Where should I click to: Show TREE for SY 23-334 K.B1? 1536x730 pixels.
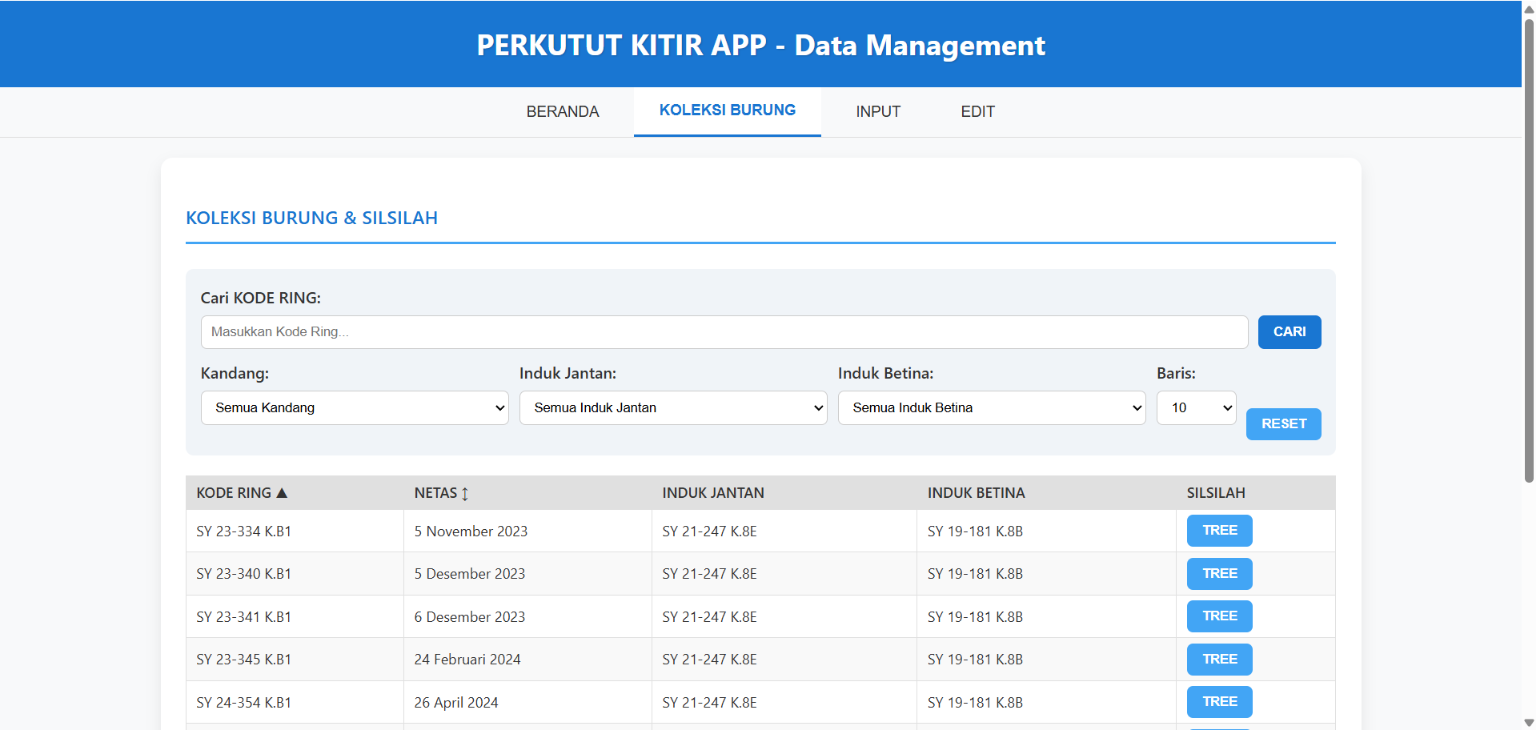tap(1219, 531)
